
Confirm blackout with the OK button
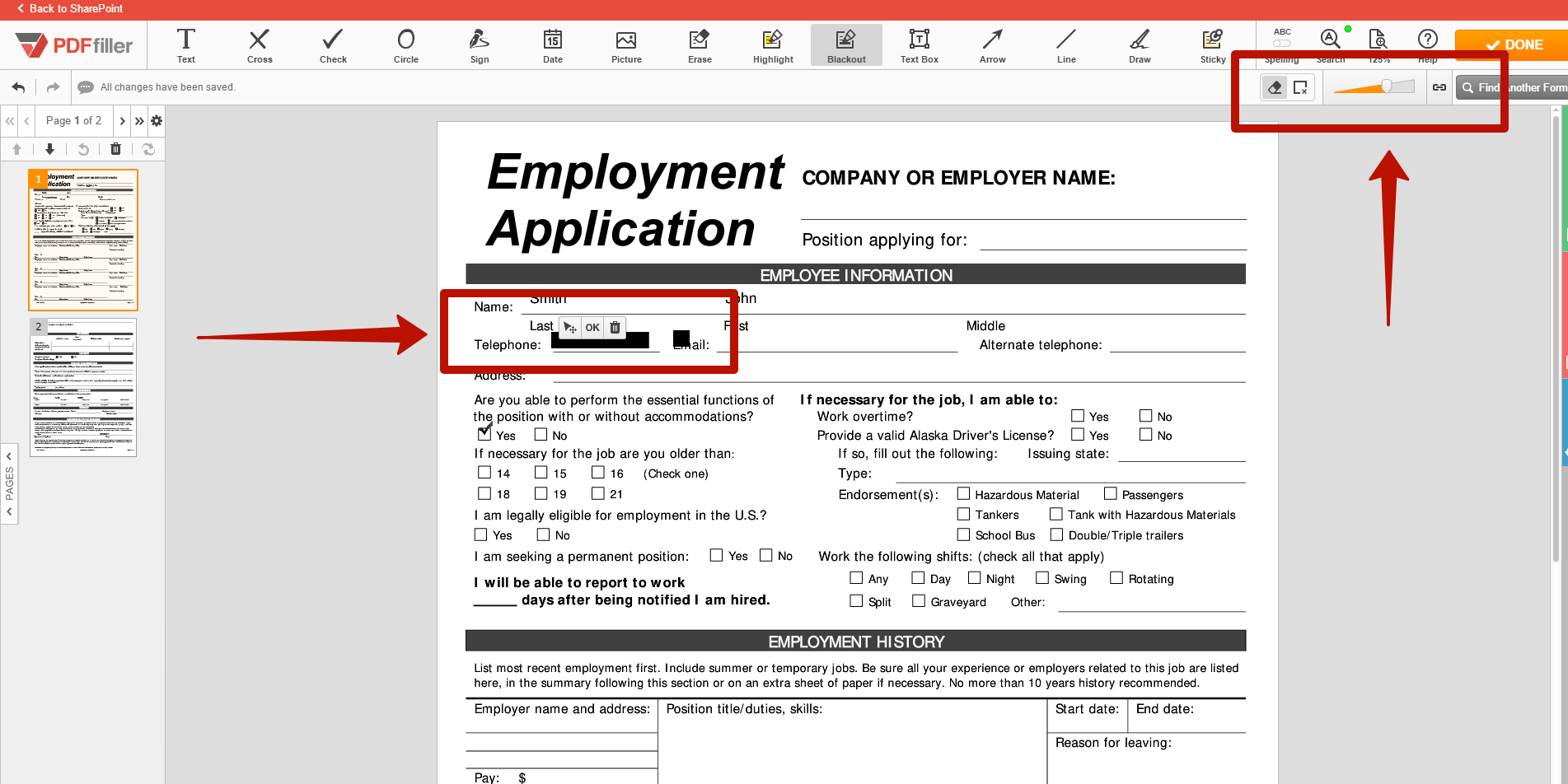click(592, 327)
